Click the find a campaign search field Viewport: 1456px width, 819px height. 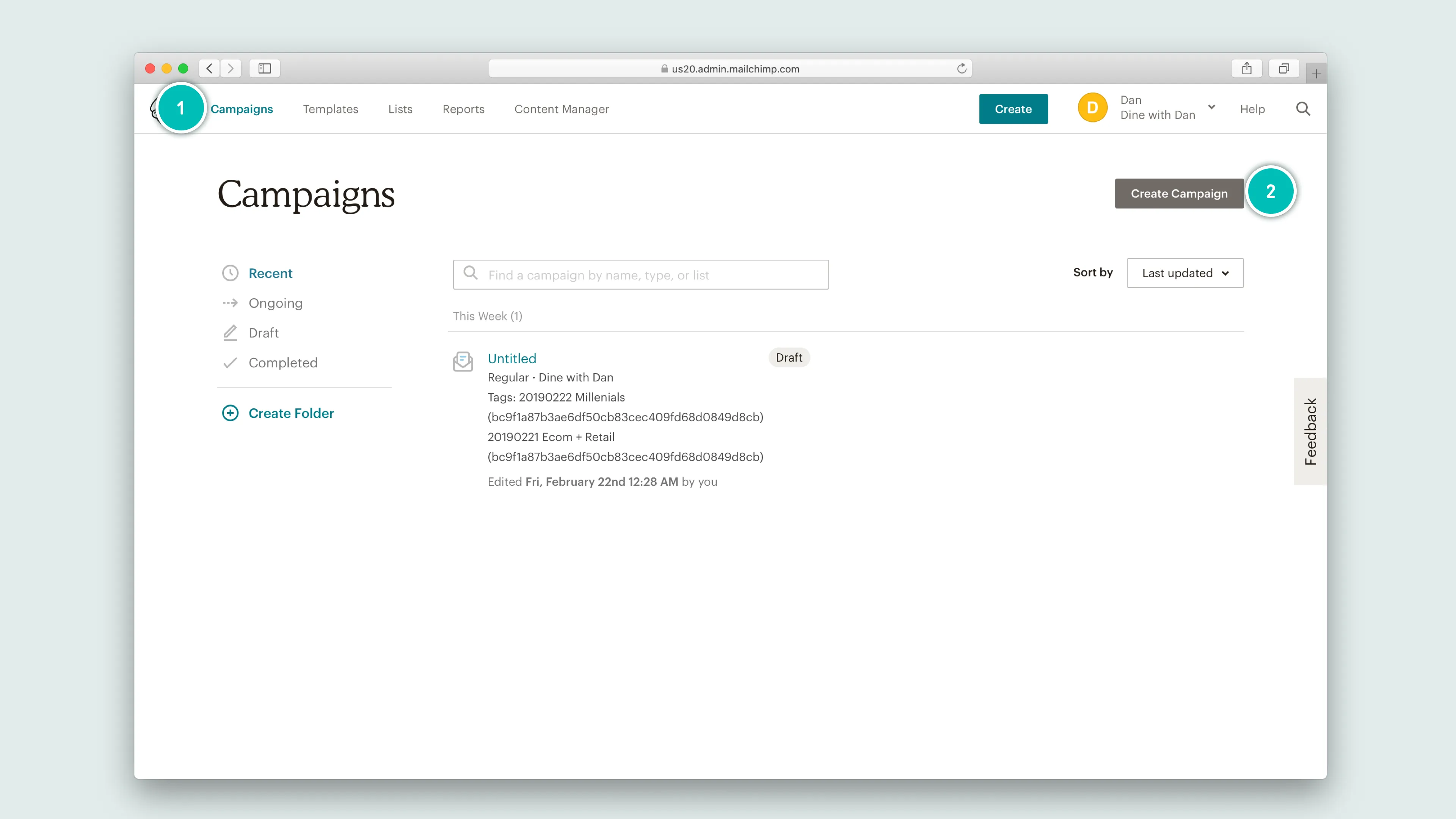[640, 275]
